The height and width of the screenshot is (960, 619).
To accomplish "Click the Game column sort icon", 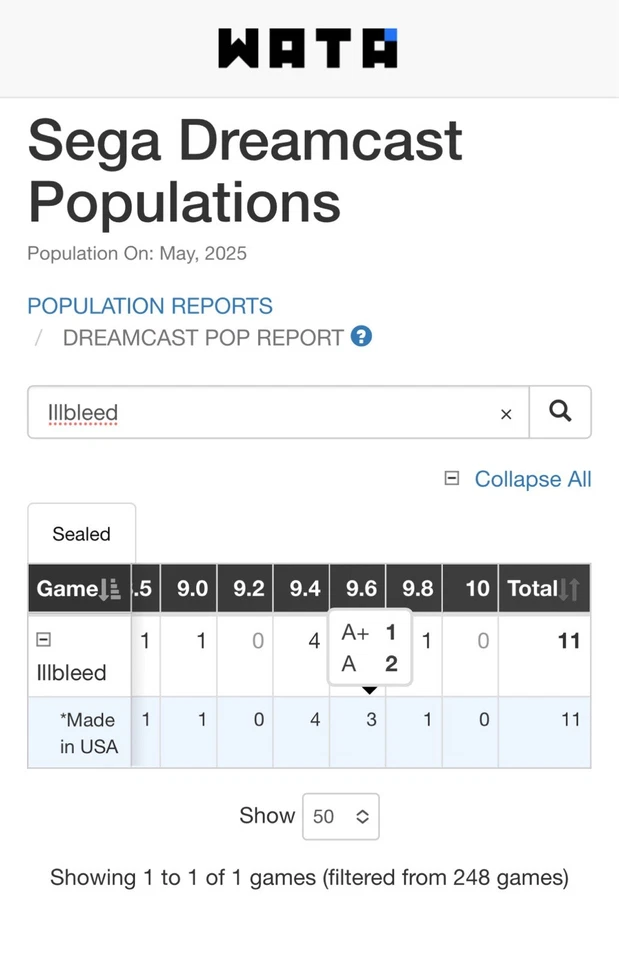I will pos(111,589).
